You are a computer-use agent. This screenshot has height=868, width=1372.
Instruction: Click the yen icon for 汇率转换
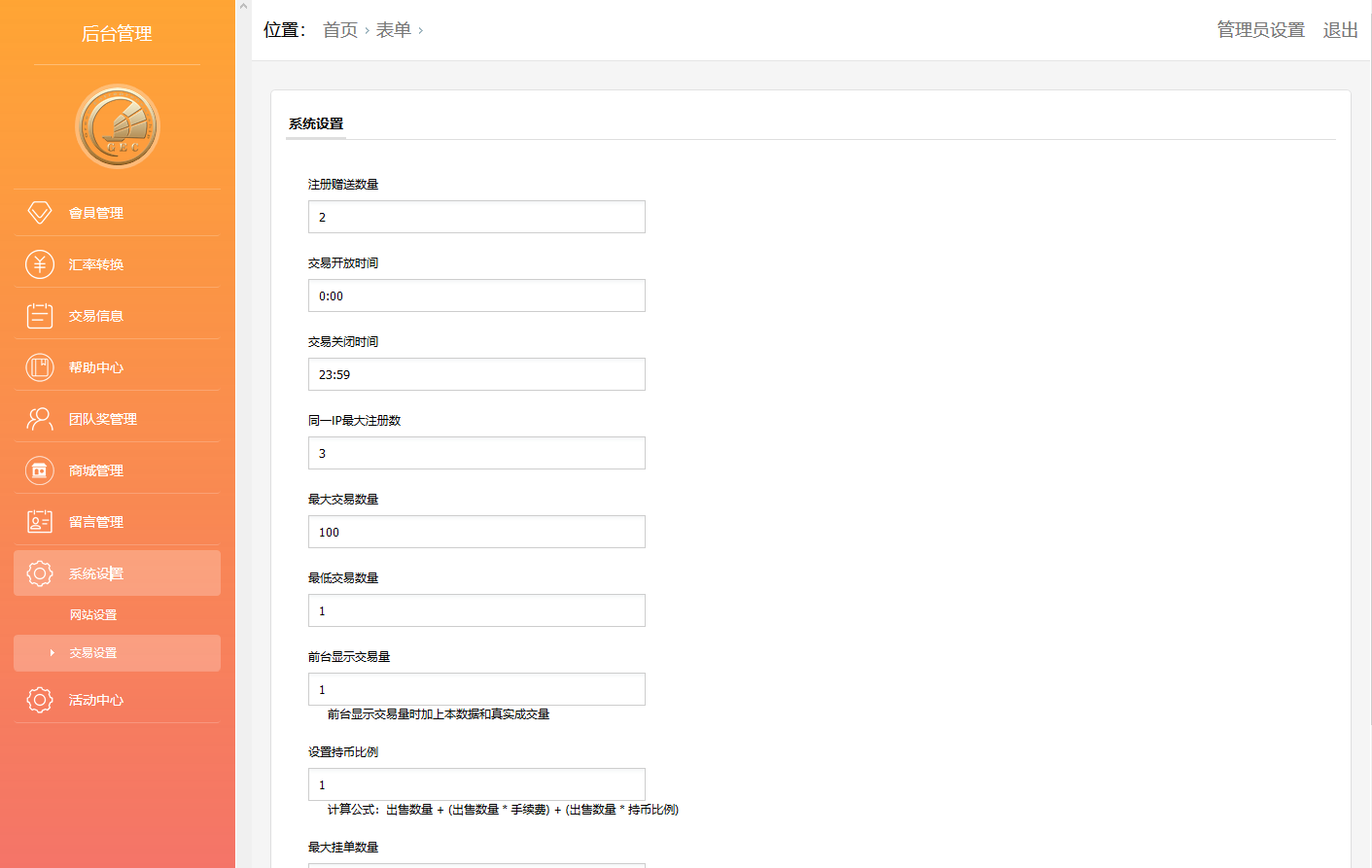tap(40, 264)
